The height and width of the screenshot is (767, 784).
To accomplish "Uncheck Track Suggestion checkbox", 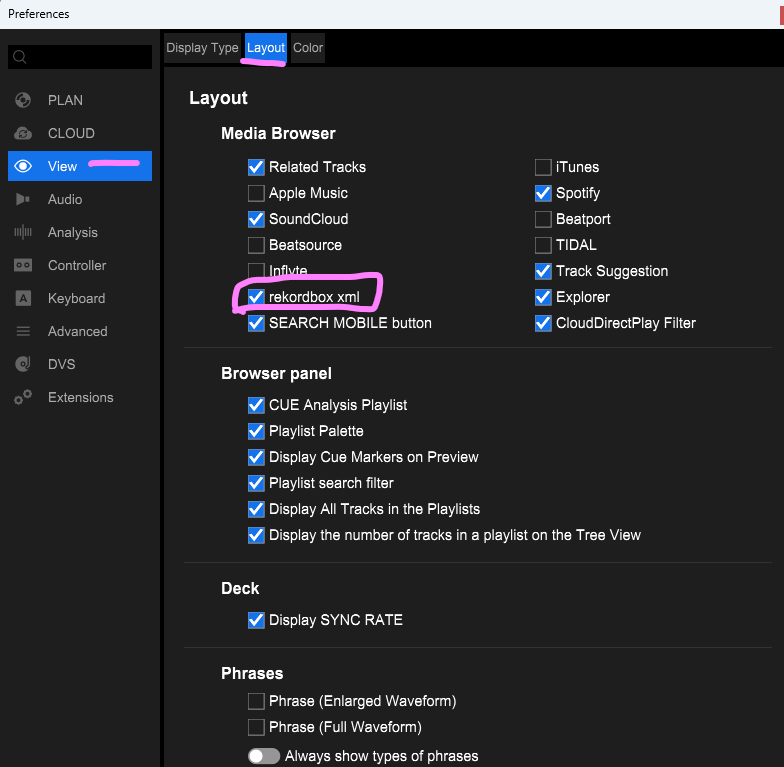I will (543, 271).
